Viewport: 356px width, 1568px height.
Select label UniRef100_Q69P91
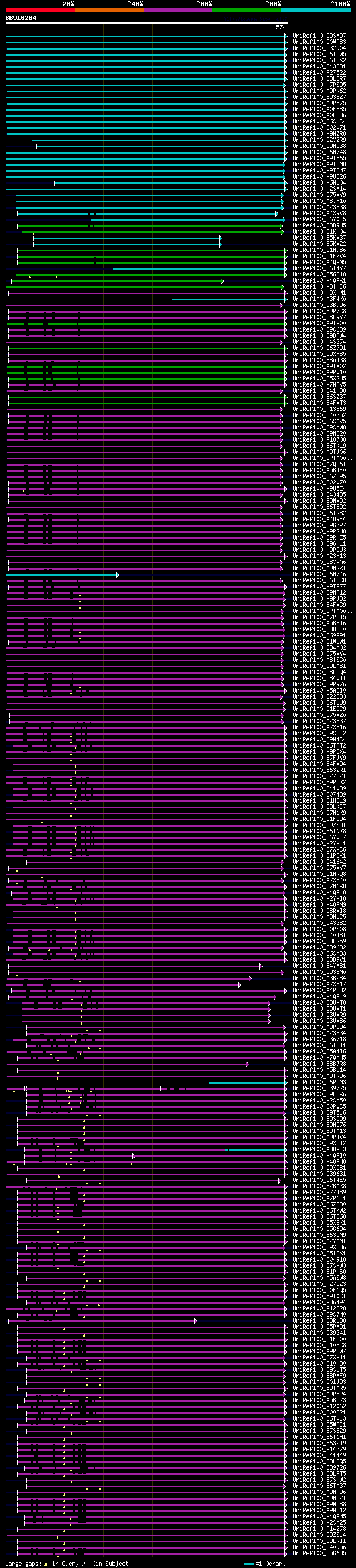pyautogui.click(x=319, y=635)
